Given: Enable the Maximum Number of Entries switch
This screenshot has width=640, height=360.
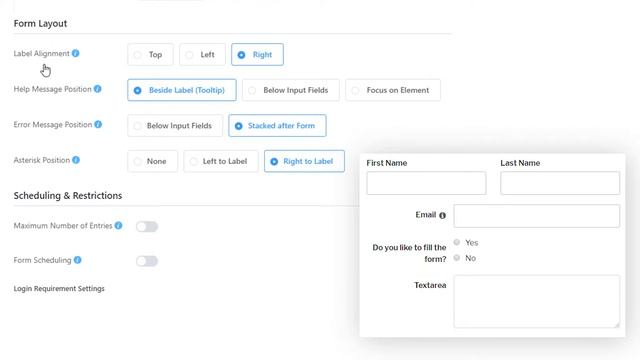Looking at the screenshot, I should (x=147, y=226).
